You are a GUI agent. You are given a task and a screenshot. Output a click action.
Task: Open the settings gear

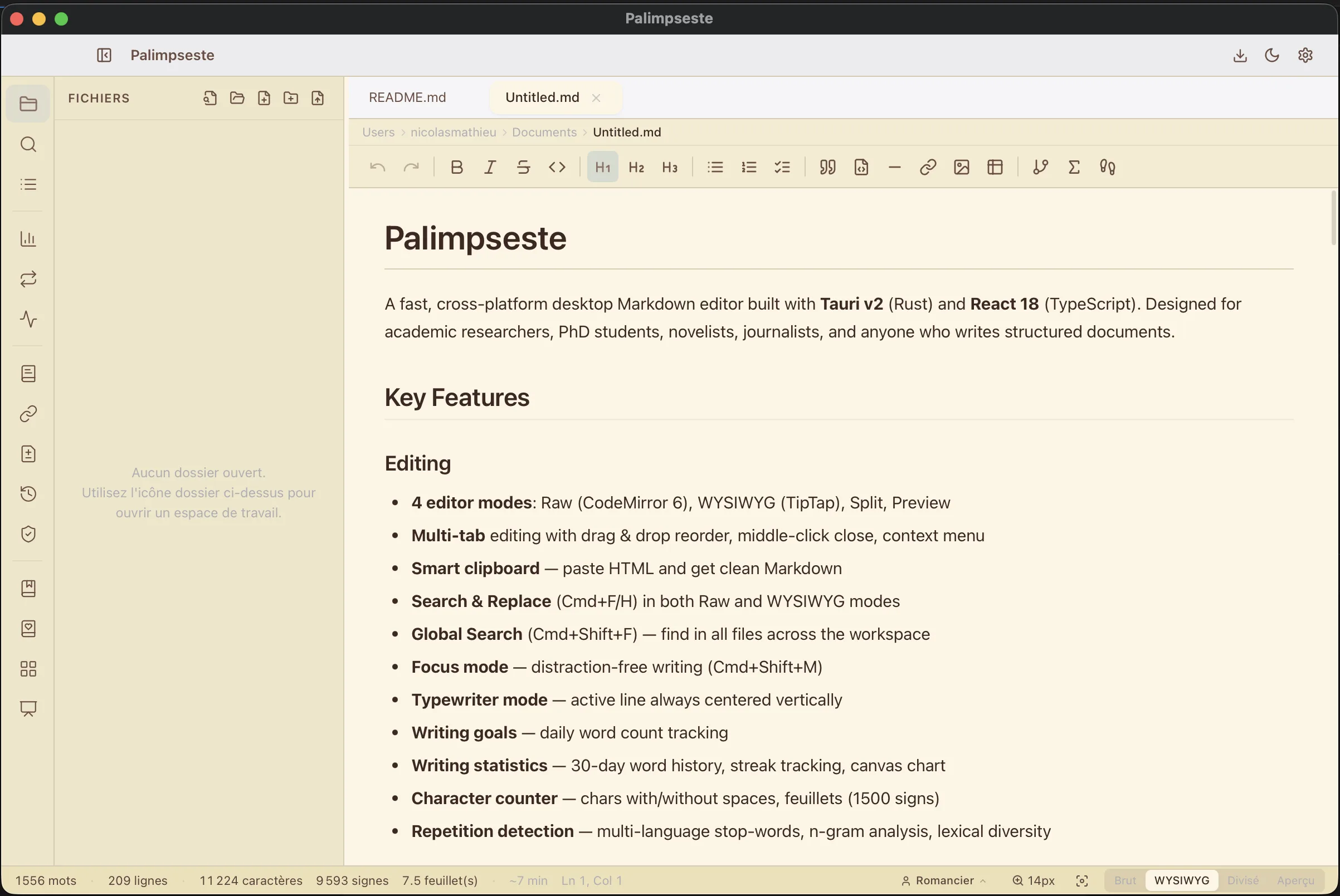[1305, 56]
